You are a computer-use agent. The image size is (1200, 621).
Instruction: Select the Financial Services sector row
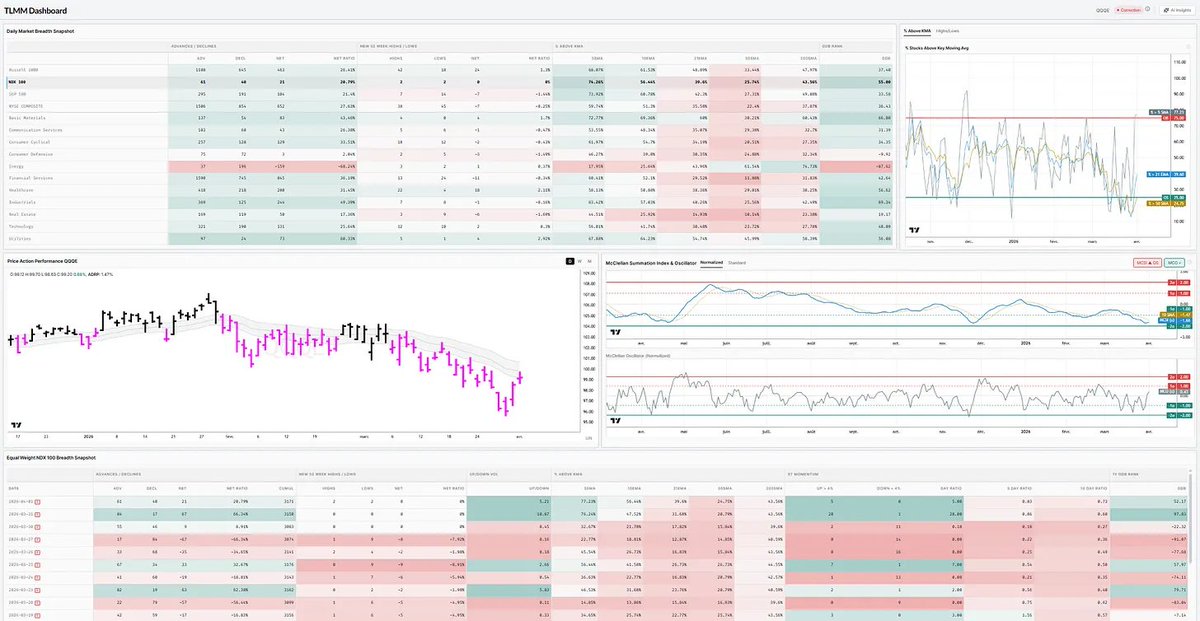pos(450,178)
